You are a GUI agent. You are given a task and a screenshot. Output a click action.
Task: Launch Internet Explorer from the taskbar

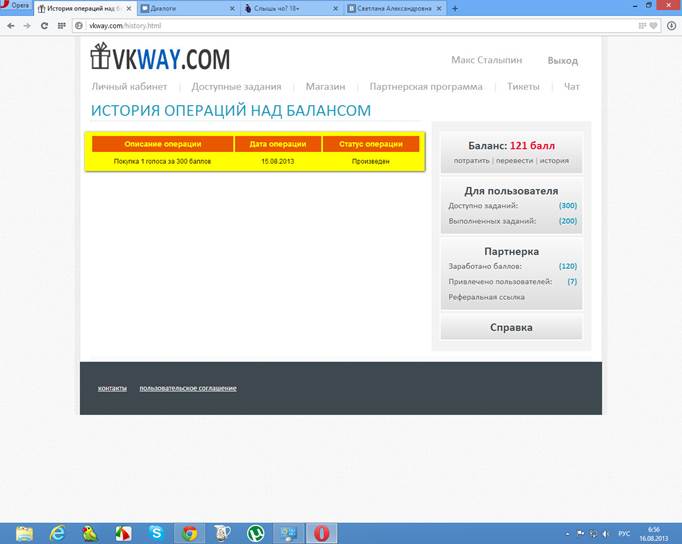[57, 533]
